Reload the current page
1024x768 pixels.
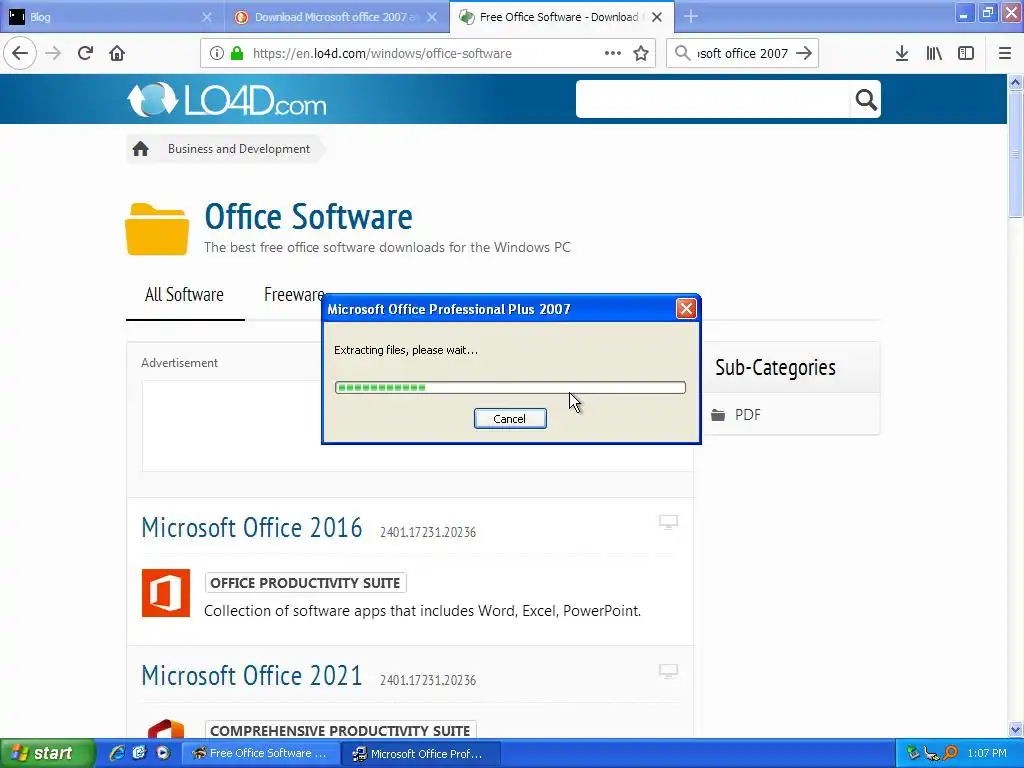pyautogui.click(x=85, y=53)
